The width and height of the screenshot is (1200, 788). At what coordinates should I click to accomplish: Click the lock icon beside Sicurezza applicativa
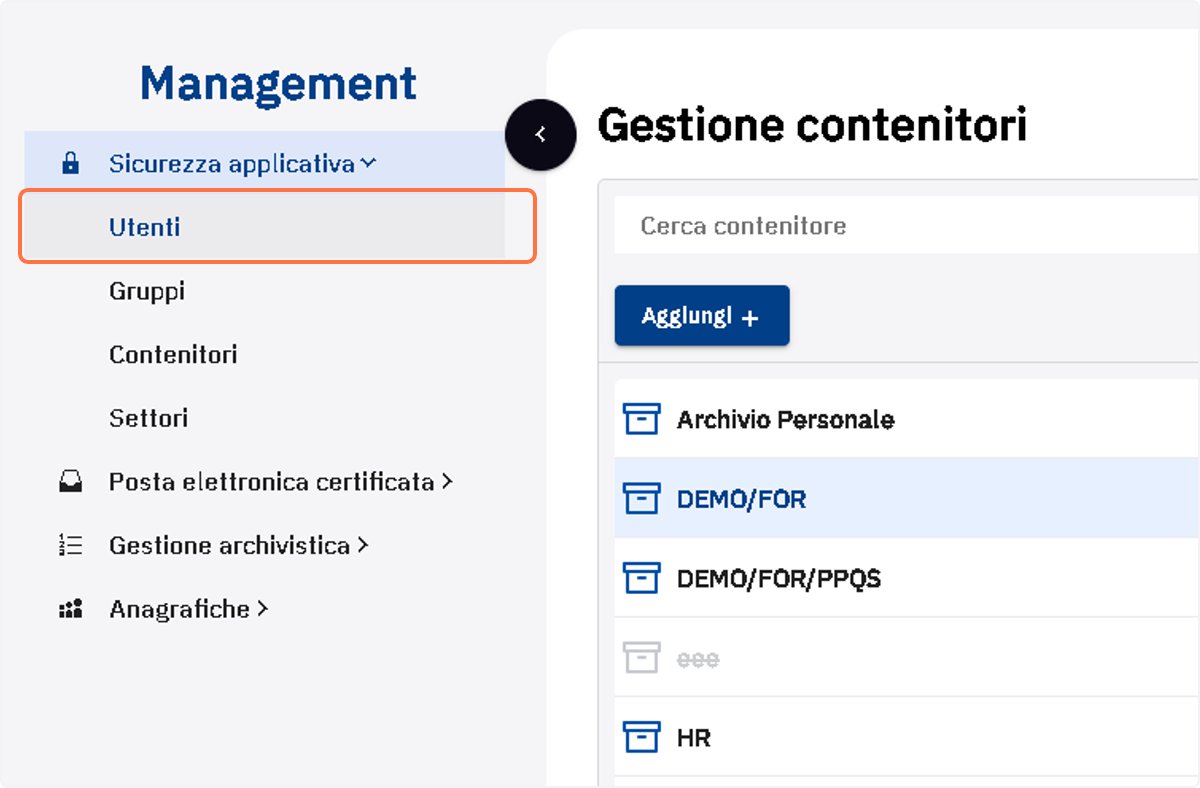pyautogui.click(x=70, y=164)
